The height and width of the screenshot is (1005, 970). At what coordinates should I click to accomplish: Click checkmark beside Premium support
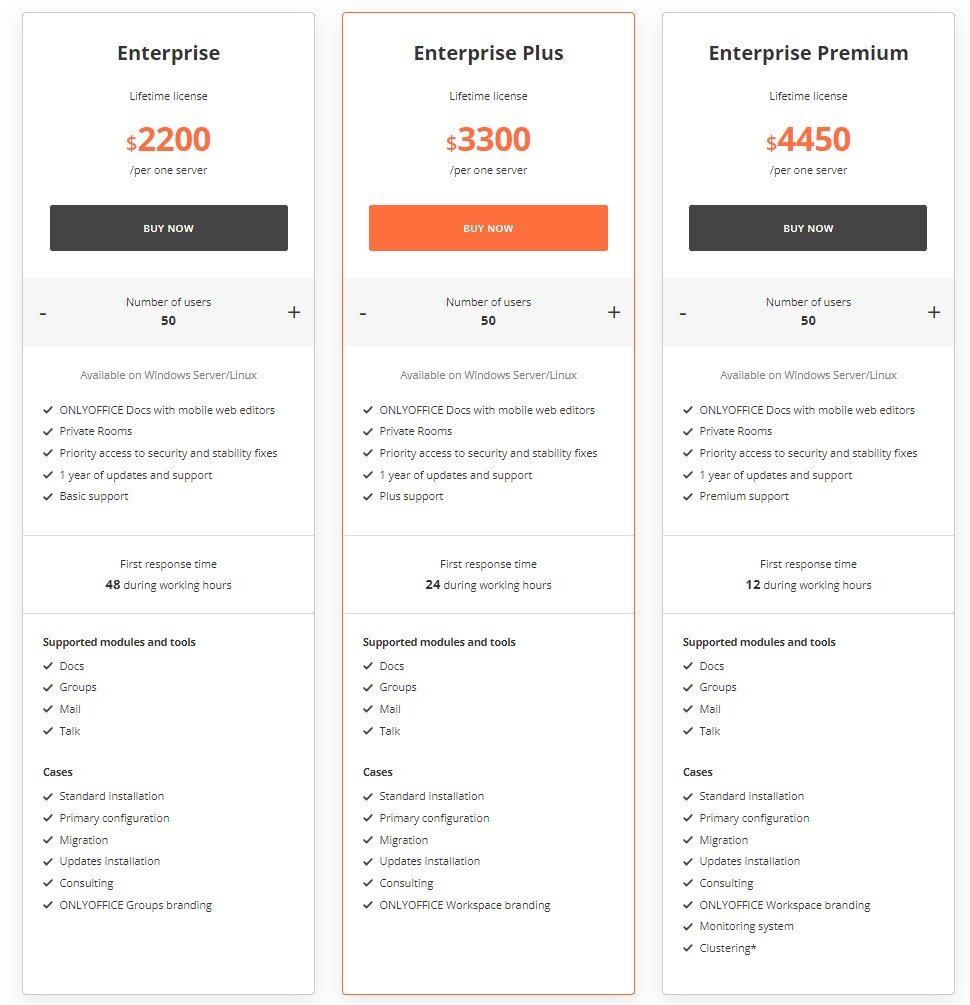click(688, 496)
